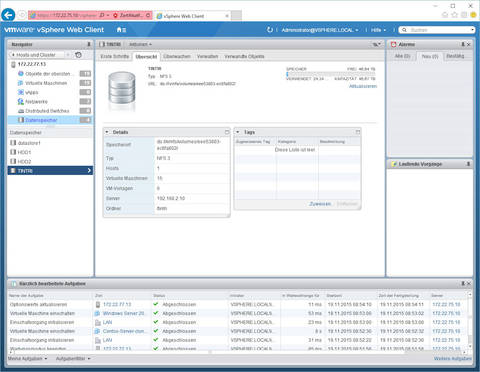The image size is (480, 372).
Task: Click the Alarme panel alarm icon
Action: click(394, 44)
